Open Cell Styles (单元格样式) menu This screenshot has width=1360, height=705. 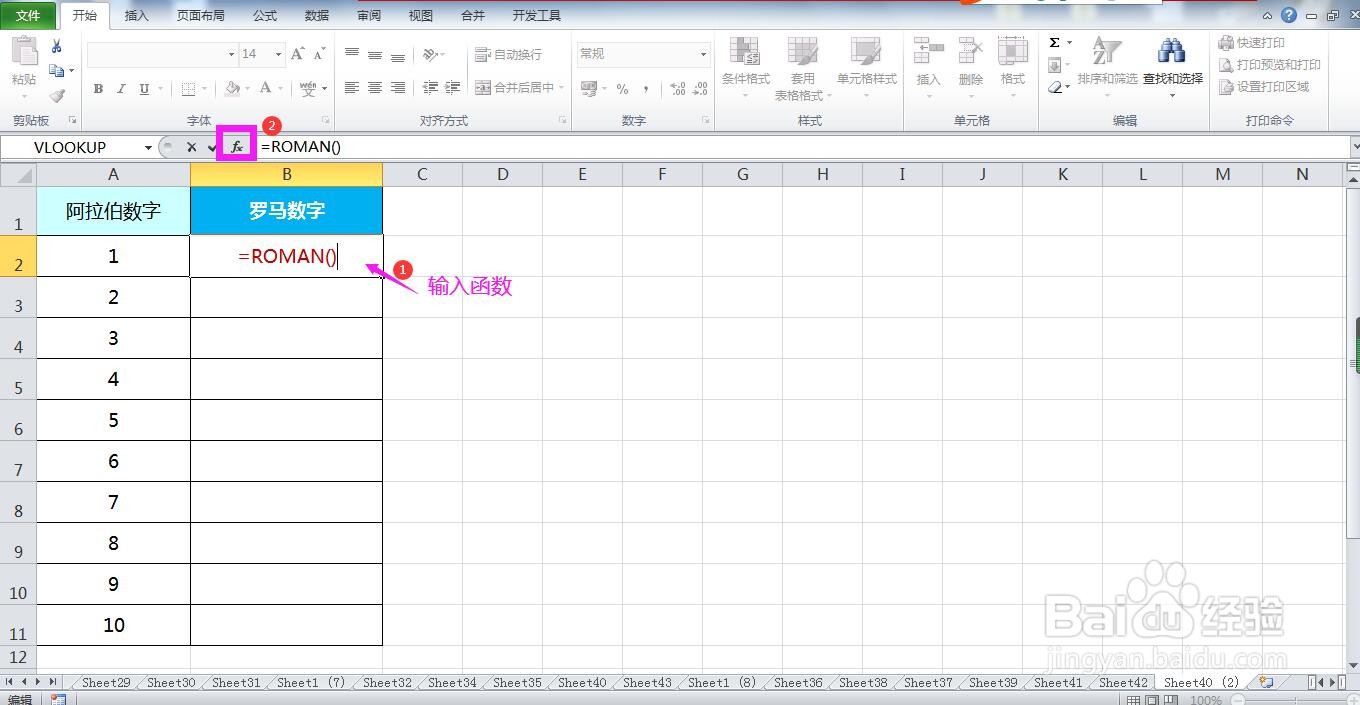(x=866, y=68)
